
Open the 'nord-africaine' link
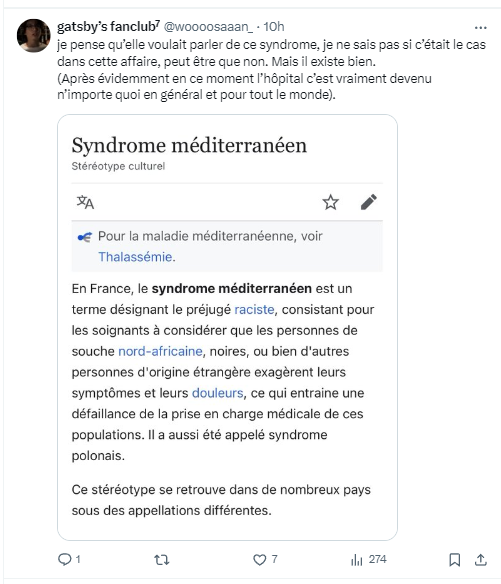pyautogui.click(x=160, y=351)
